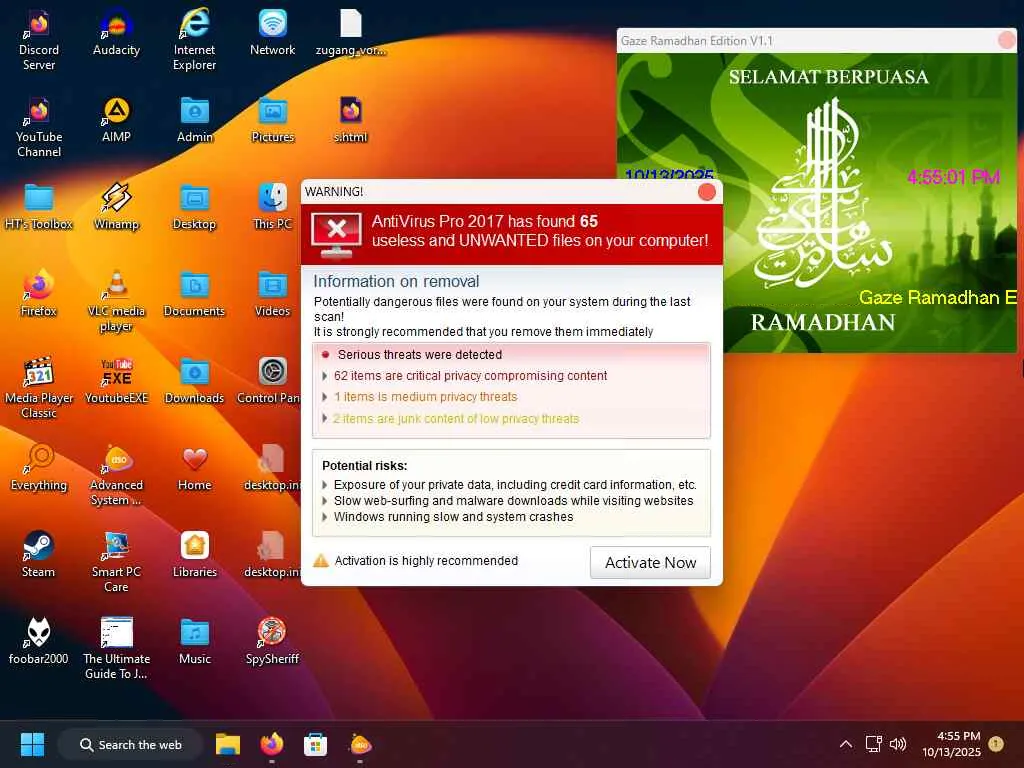Open This PC desktop icon

coord(272,206)
